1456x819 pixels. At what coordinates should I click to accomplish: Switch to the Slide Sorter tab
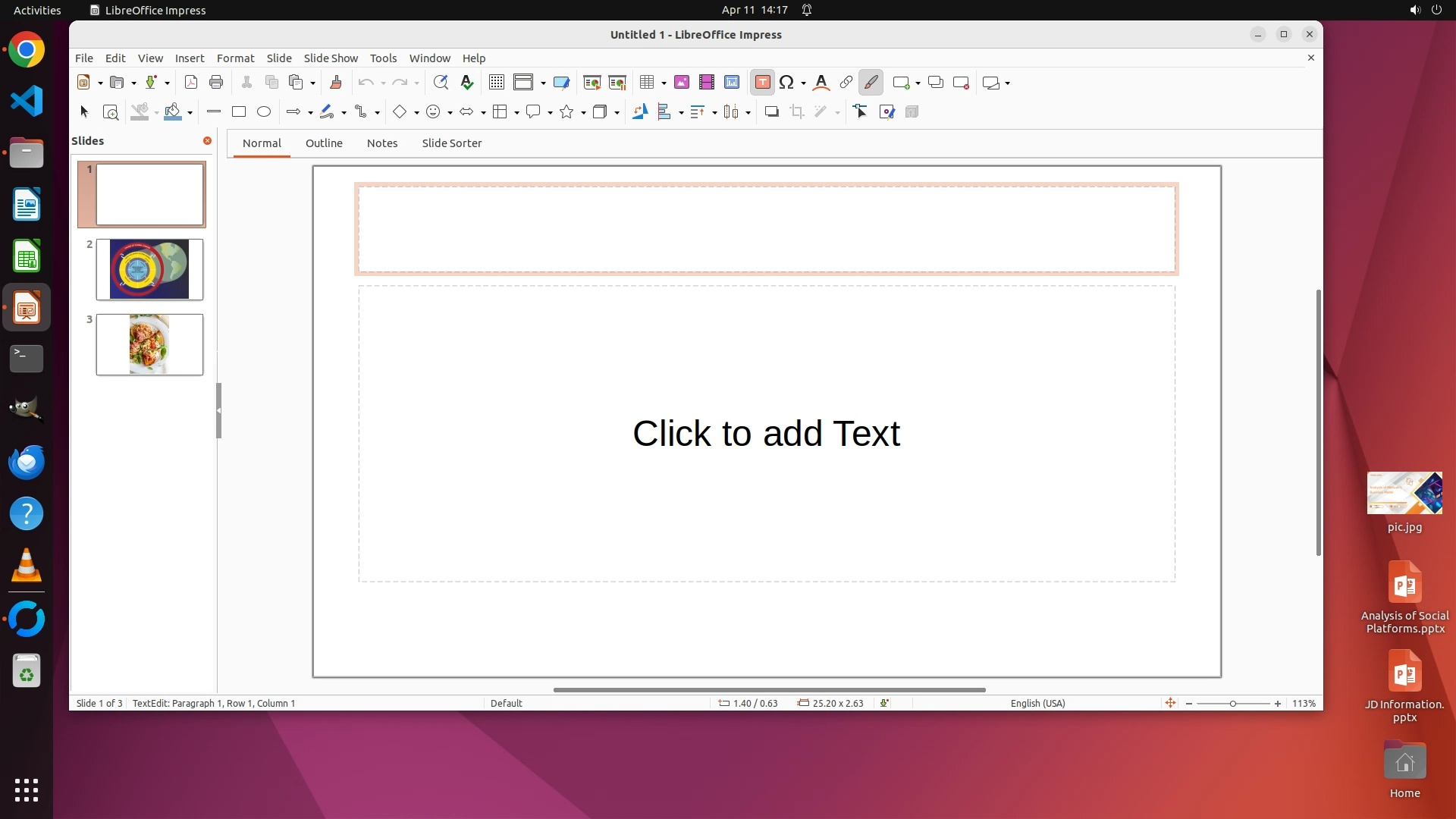(x=451, y=143)
